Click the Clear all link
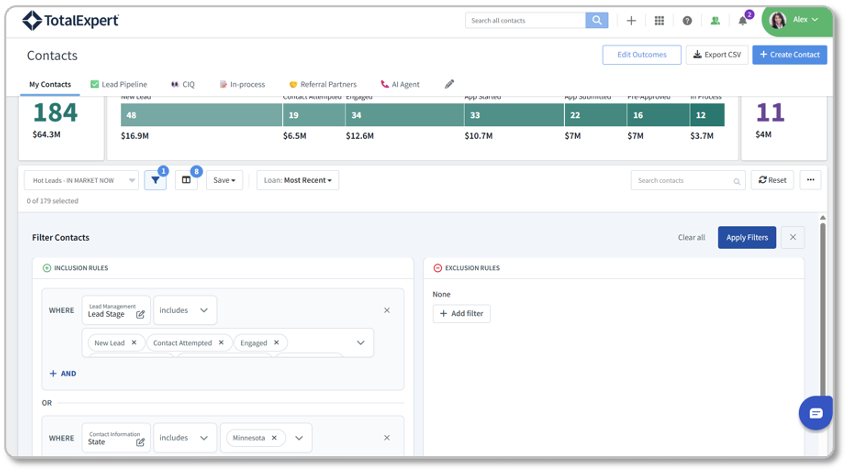The height and width of the screenshot is (472, 848). click(691, 237)
